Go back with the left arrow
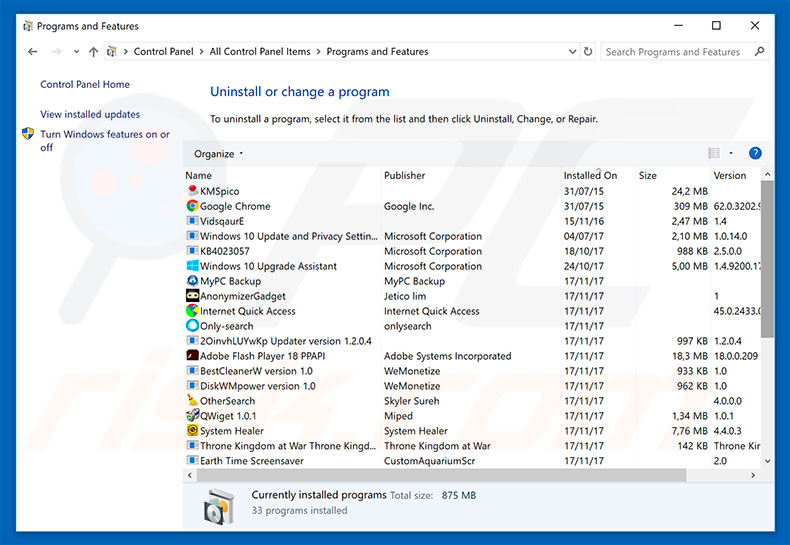 [x=33, y=51]
